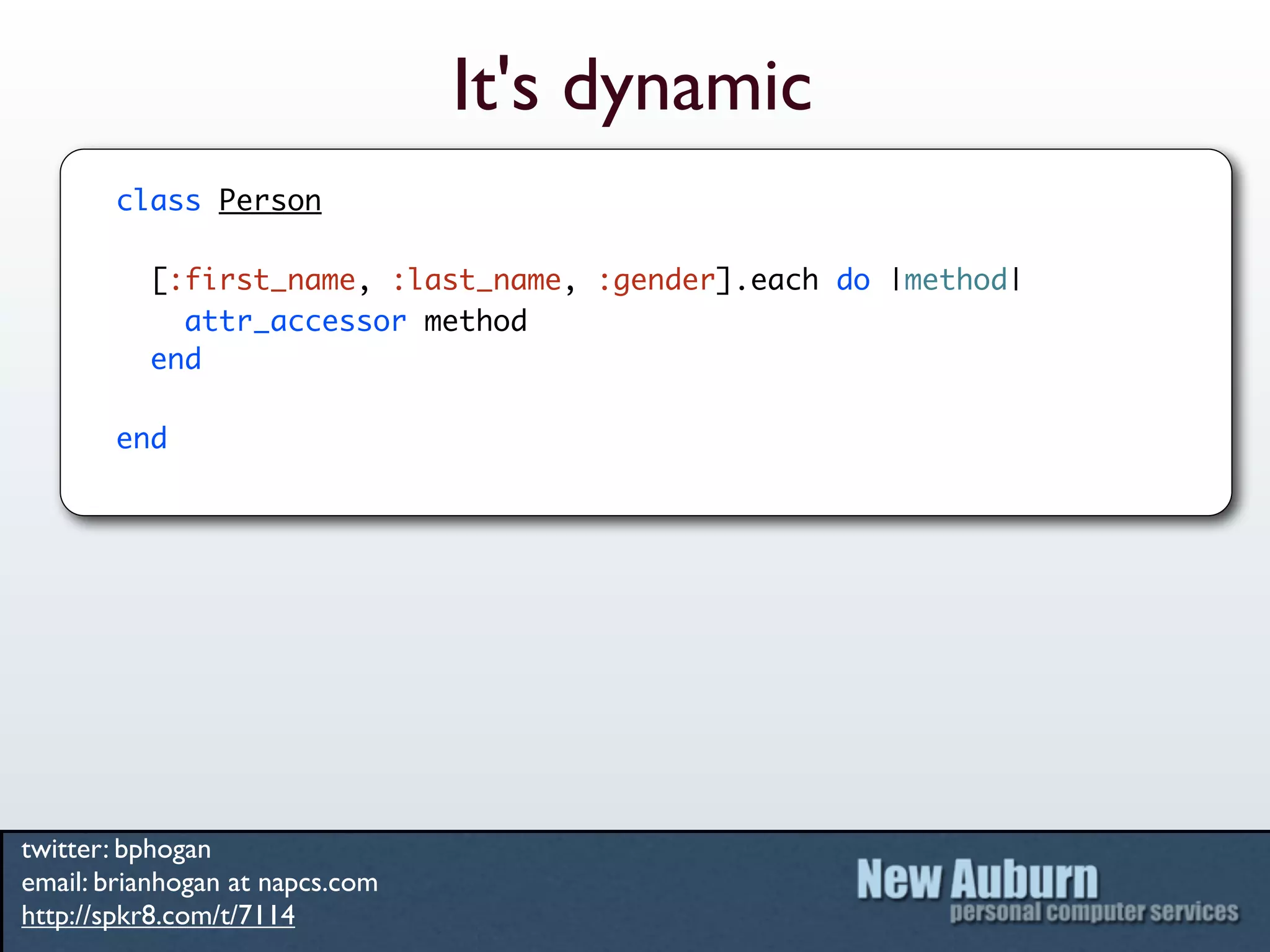The image size is (1270, 952).
Task: Click the :last_name symbol
Action: click(x=476, y=280)
